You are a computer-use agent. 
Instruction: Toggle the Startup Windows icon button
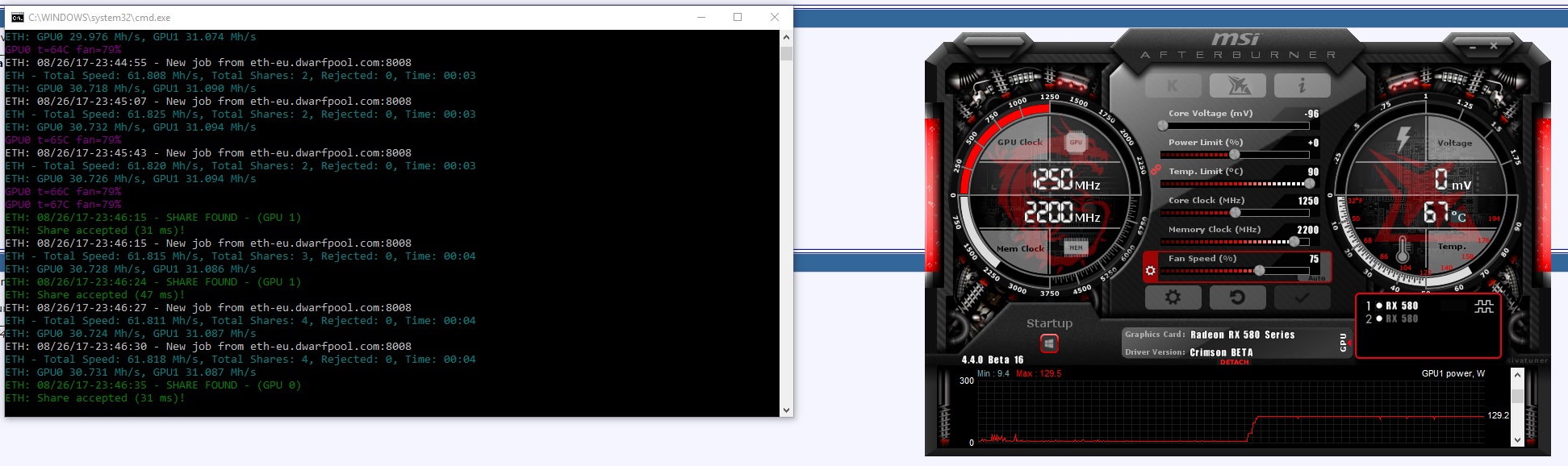1049,343
